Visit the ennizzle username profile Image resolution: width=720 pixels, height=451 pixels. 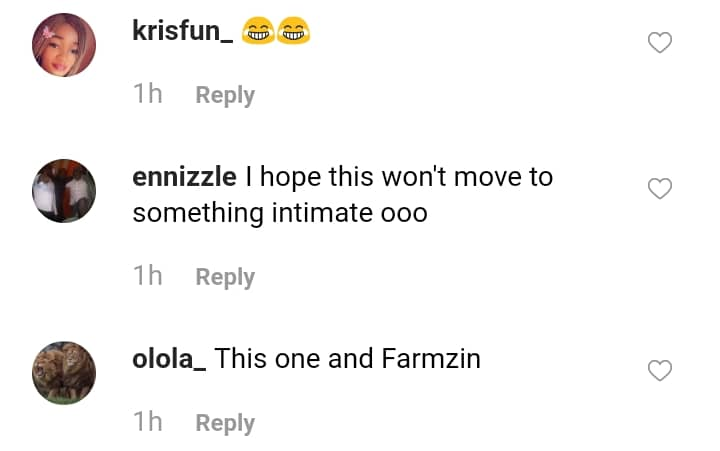184,178
